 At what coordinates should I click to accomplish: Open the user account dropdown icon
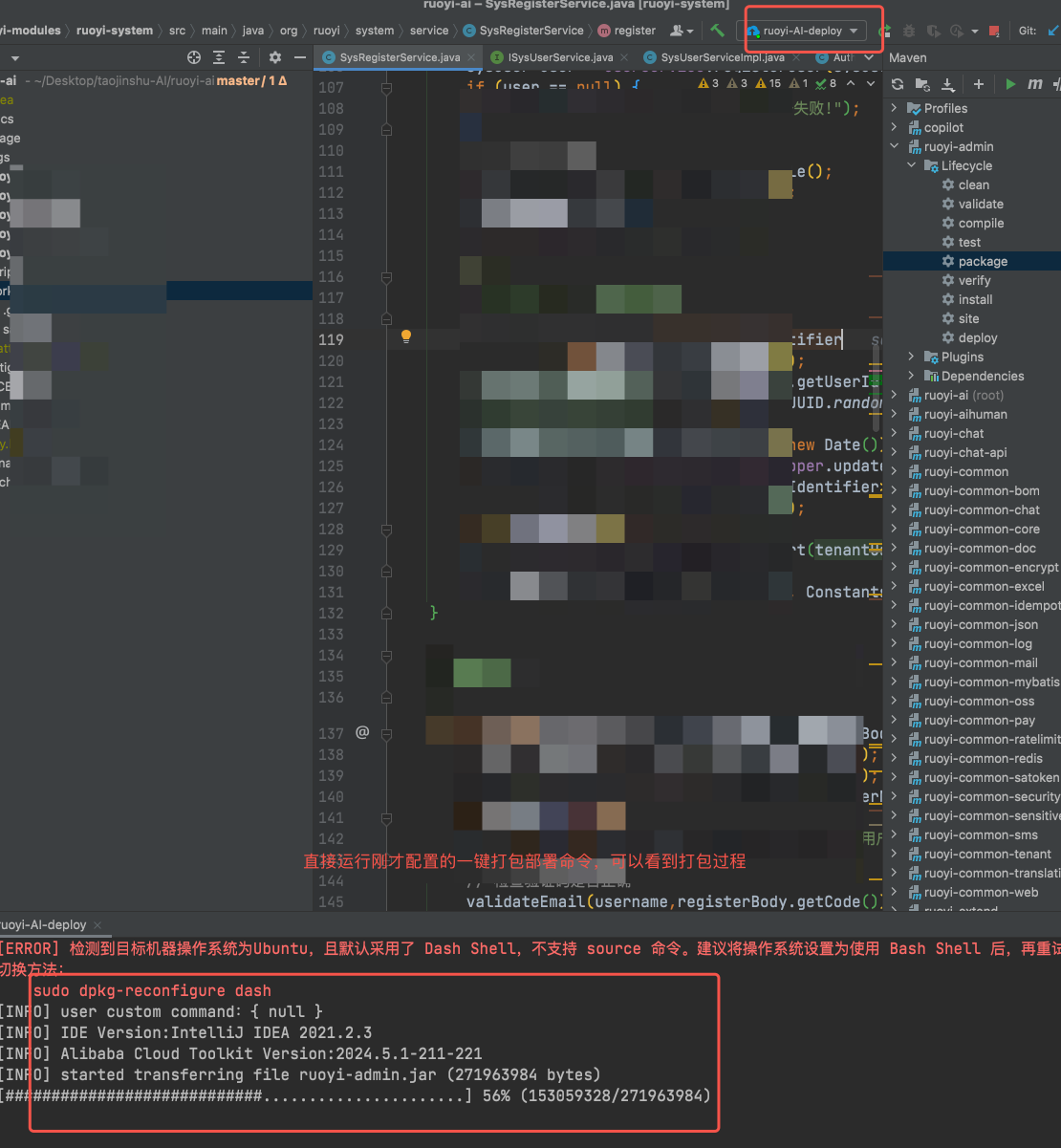682,31
